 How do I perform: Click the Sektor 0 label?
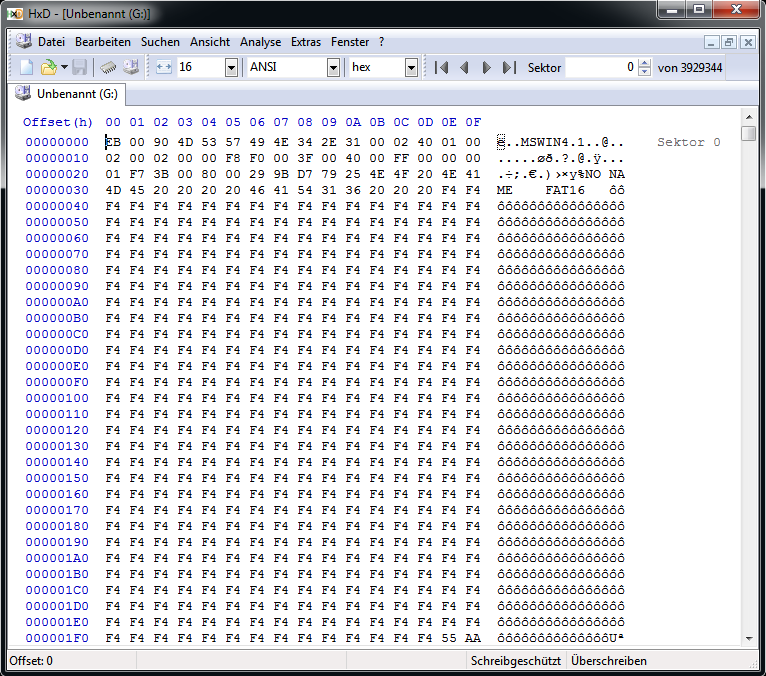(x=688, y=142)
